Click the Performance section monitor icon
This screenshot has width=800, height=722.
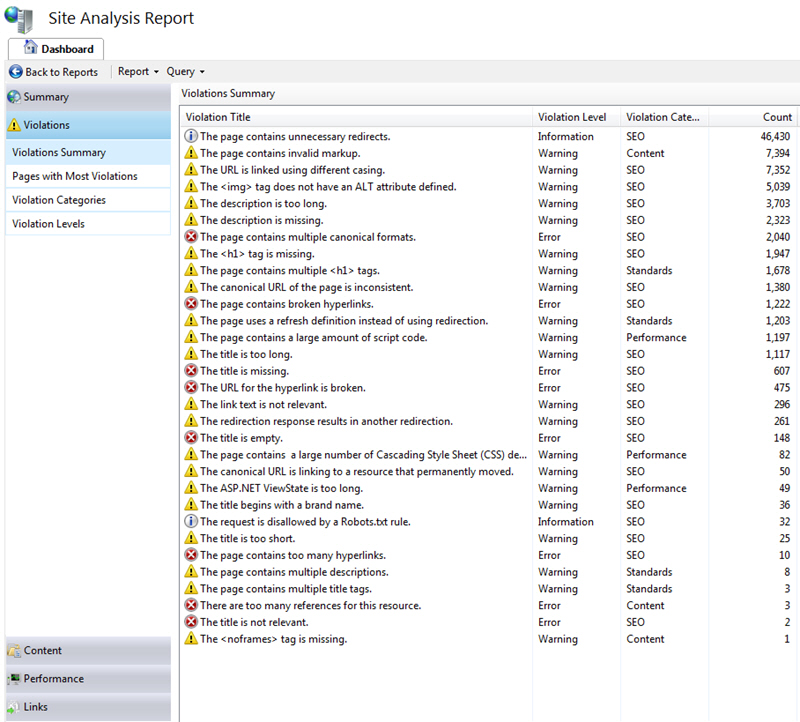pos(14,679)
